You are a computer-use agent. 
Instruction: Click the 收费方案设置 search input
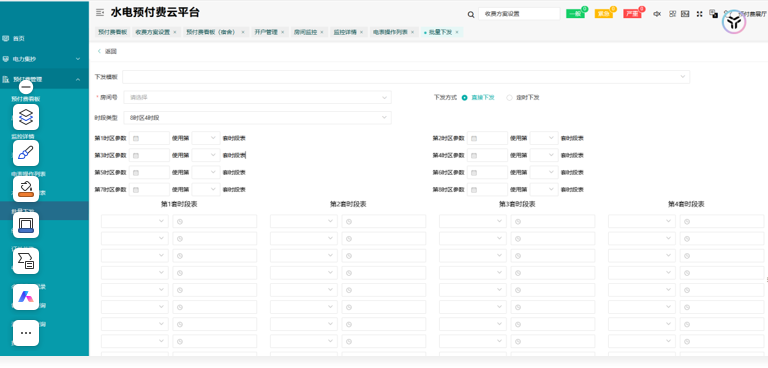pyautogui.click(x=519, y=14)
